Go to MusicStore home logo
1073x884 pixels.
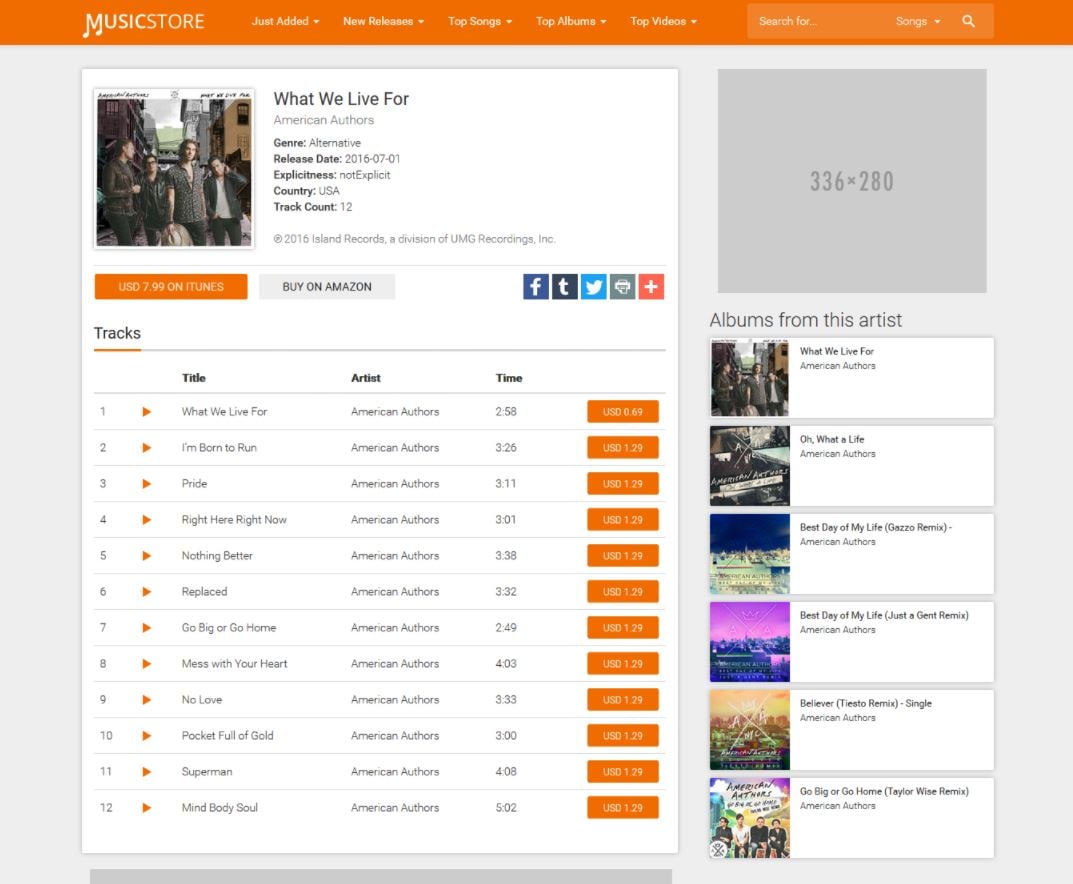pos(144,22)
